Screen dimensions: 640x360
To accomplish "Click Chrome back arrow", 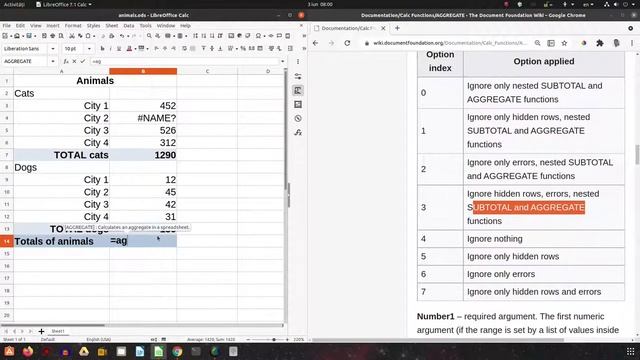I will point(316,43).
